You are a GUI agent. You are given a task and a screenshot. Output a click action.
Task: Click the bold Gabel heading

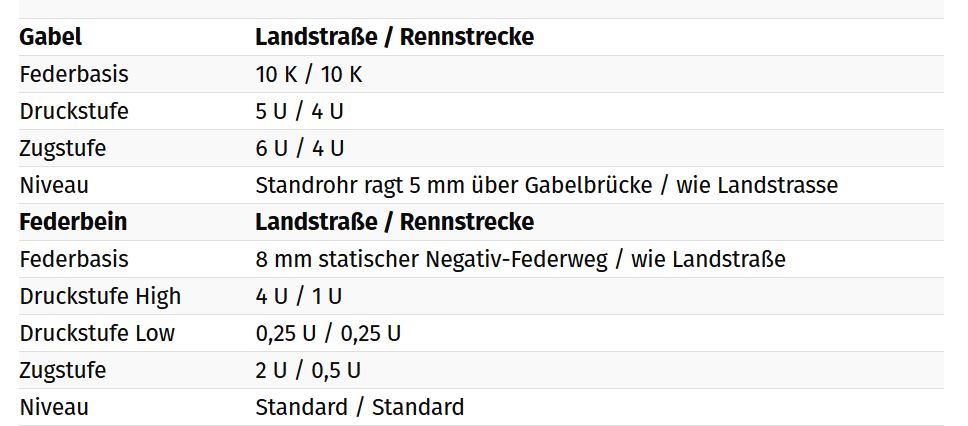(51, 37)
